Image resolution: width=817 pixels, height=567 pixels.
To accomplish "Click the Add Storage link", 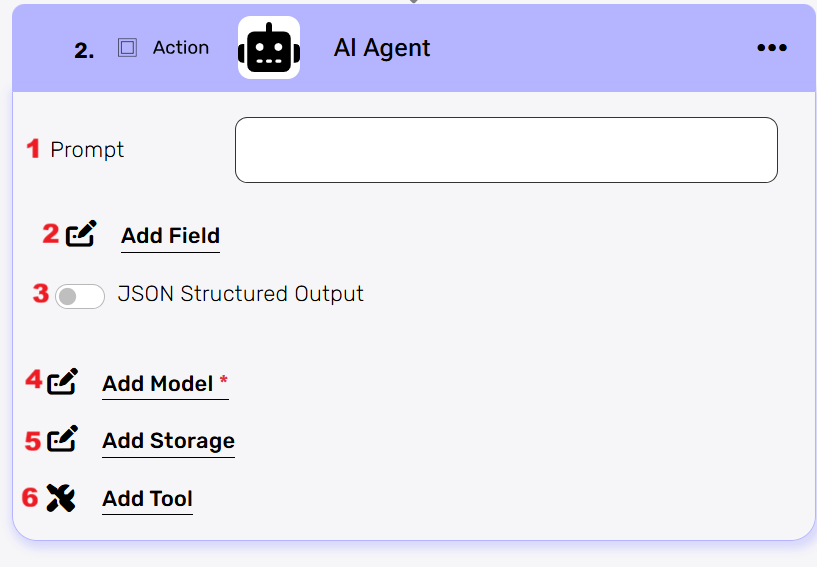I will pos(168,441).
